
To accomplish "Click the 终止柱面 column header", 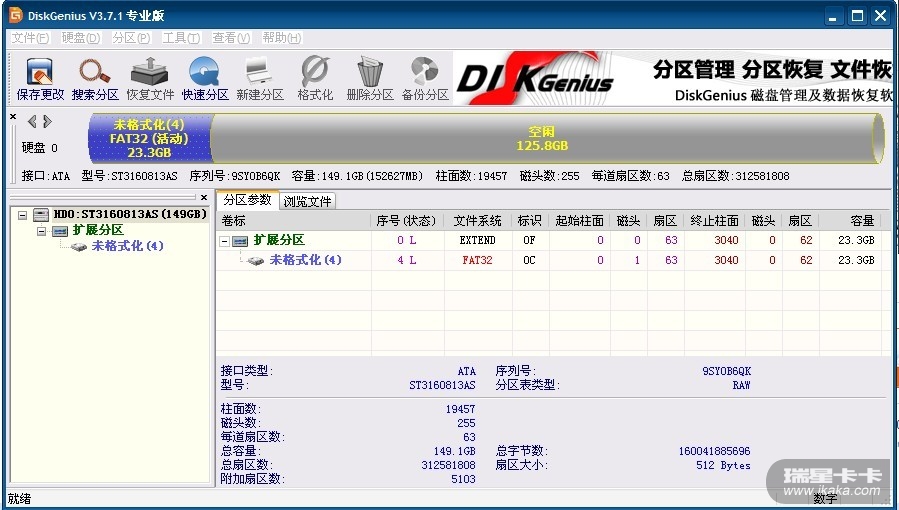I will click(714, 221).
